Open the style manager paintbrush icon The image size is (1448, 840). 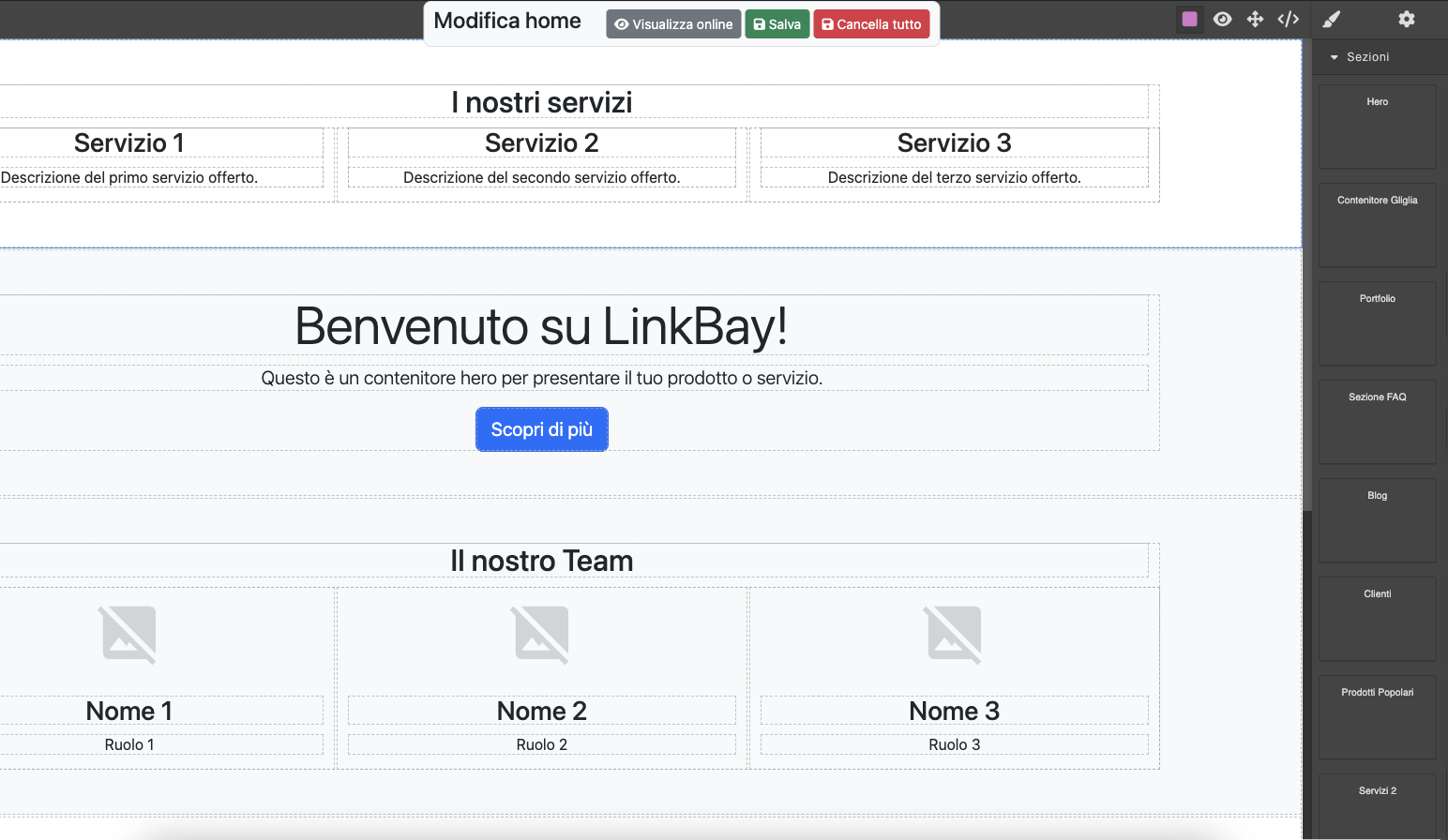pos(1331,19)
